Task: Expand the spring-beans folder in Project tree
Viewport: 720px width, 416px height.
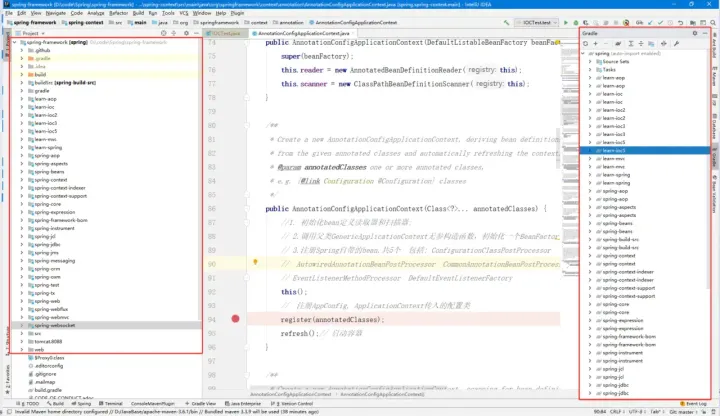Action: 22,172
